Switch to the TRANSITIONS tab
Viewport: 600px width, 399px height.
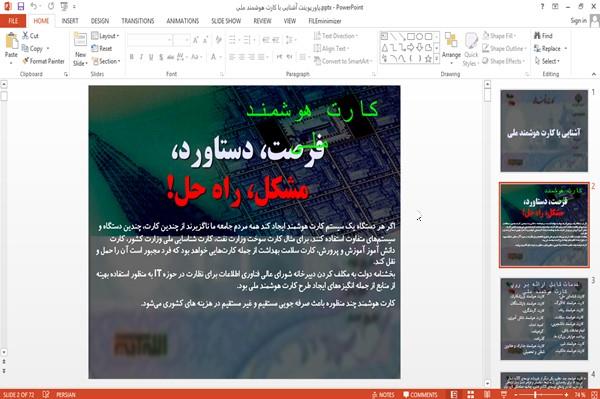click(x=138, y=21)
